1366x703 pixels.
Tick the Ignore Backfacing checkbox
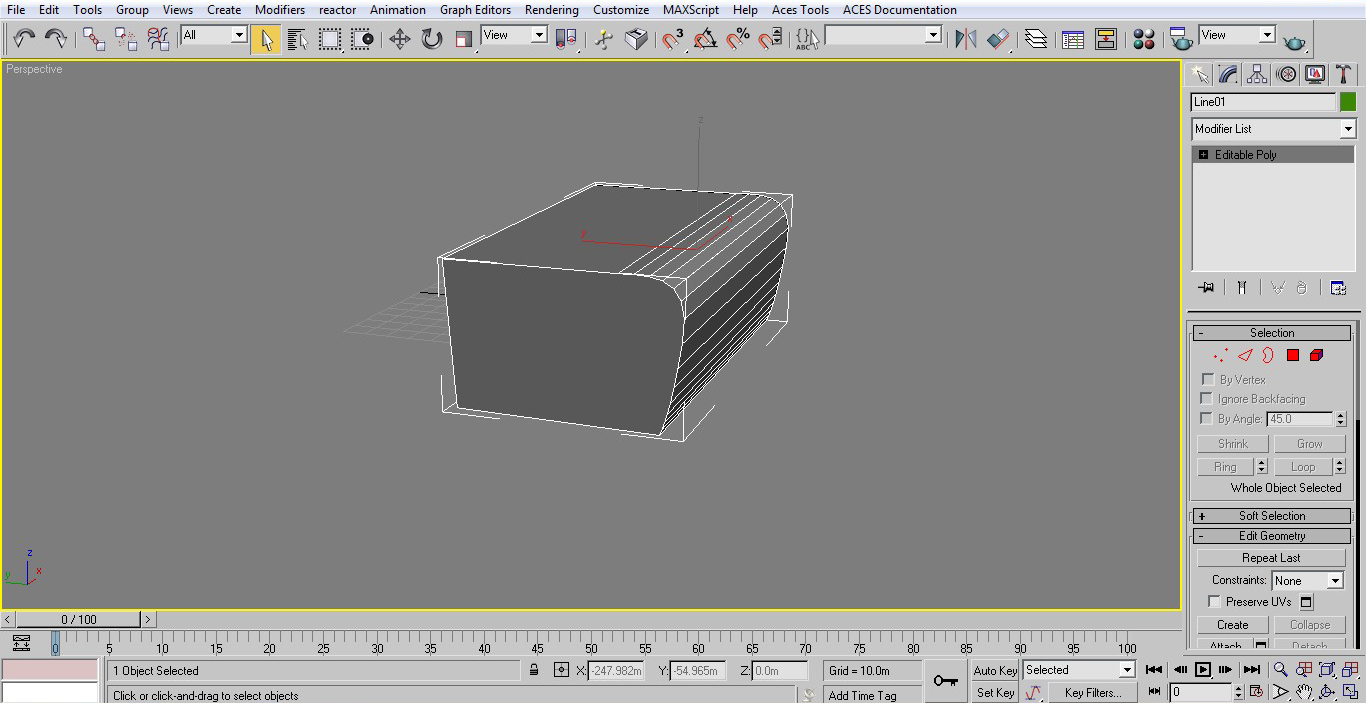(1207, 399)
